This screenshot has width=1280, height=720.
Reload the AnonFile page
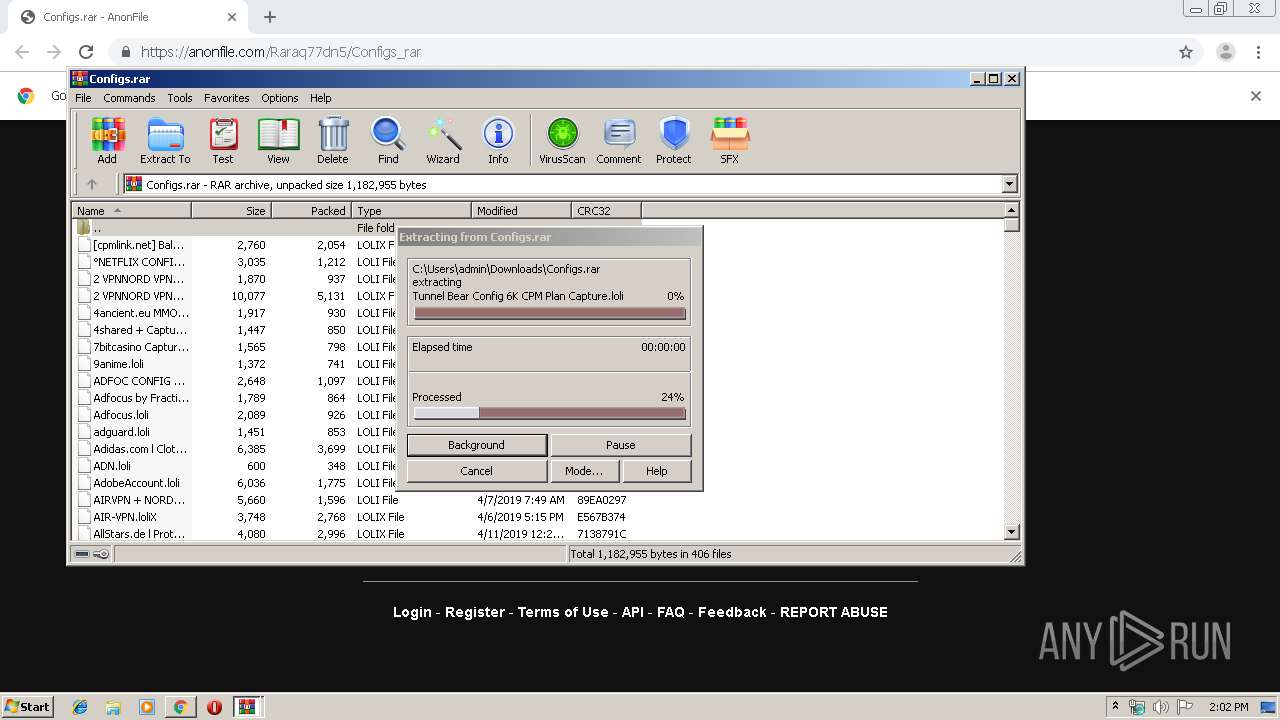point(86,52)
